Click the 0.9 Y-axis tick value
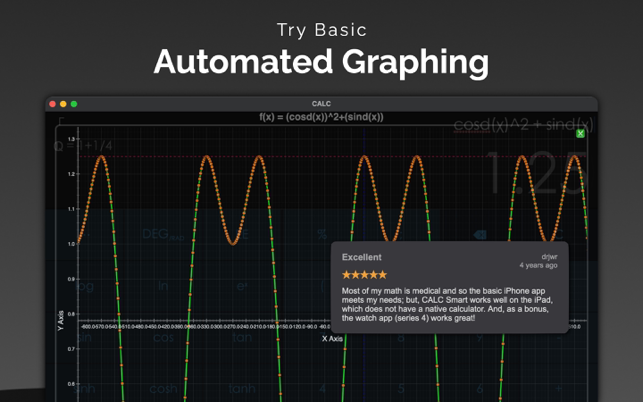 [71, 279]
